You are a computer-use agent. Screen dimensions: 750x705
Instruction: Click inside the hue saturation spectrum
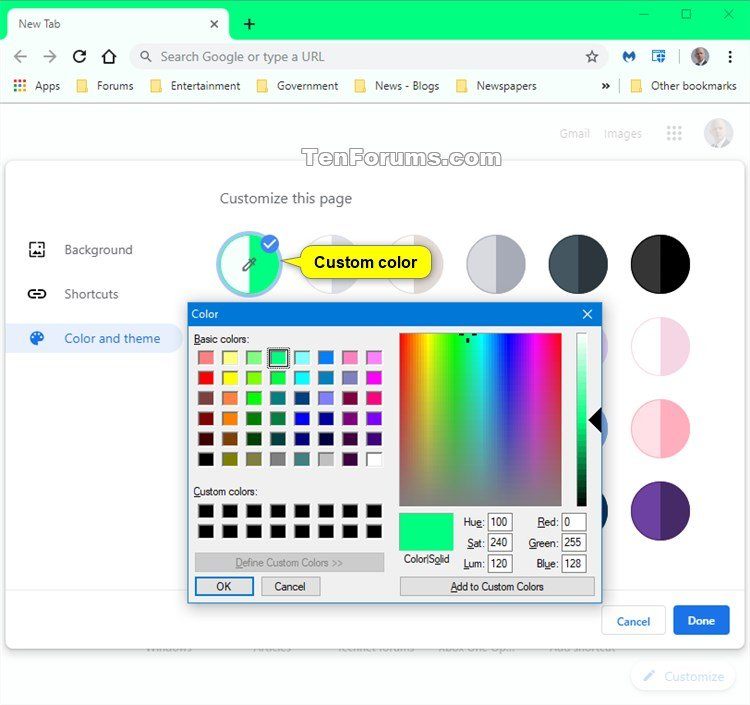click(480, 419)
